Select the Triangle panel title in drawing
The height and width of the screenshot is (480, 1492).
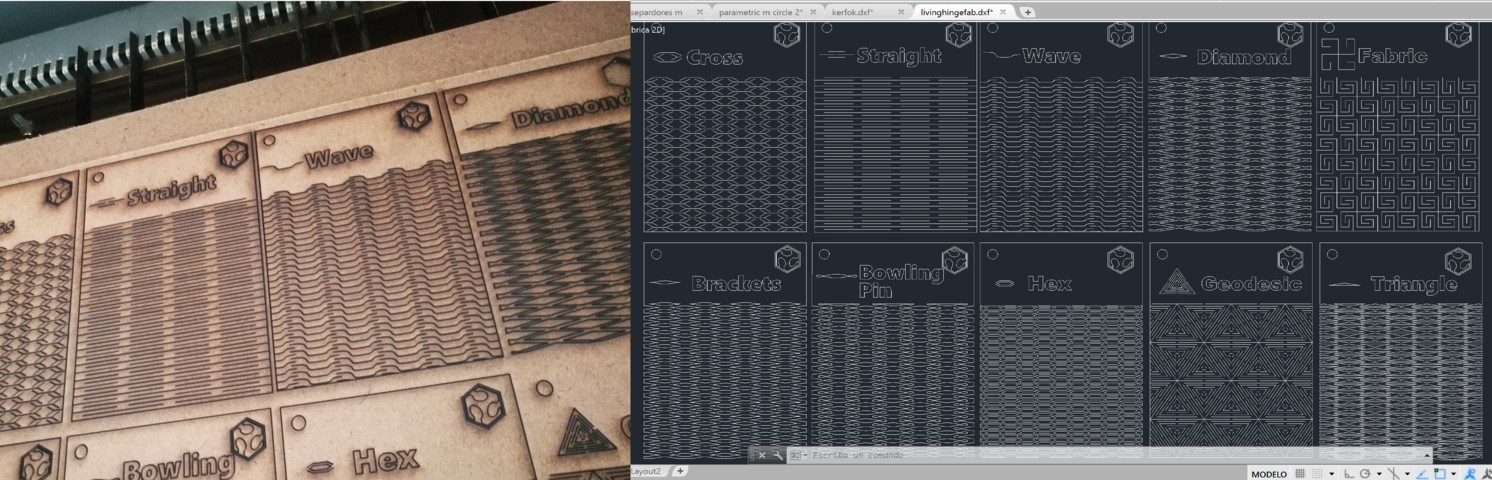[1414, 285]
